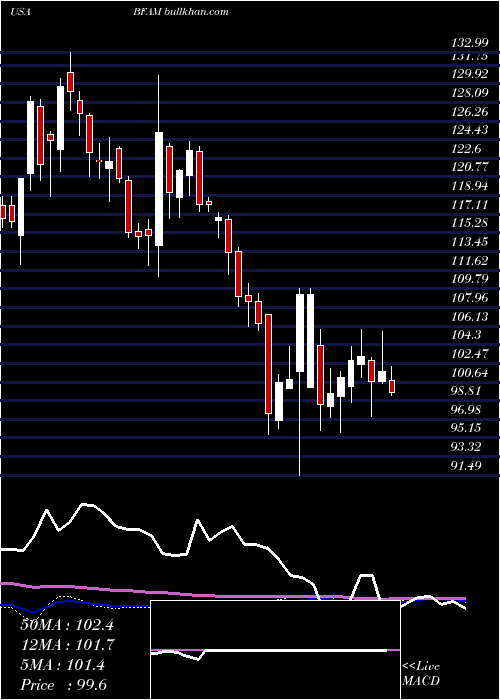Click the "<<Live" label
This screenshot has height=700, width=500.
pyautogui.click(x=421, y=667)
